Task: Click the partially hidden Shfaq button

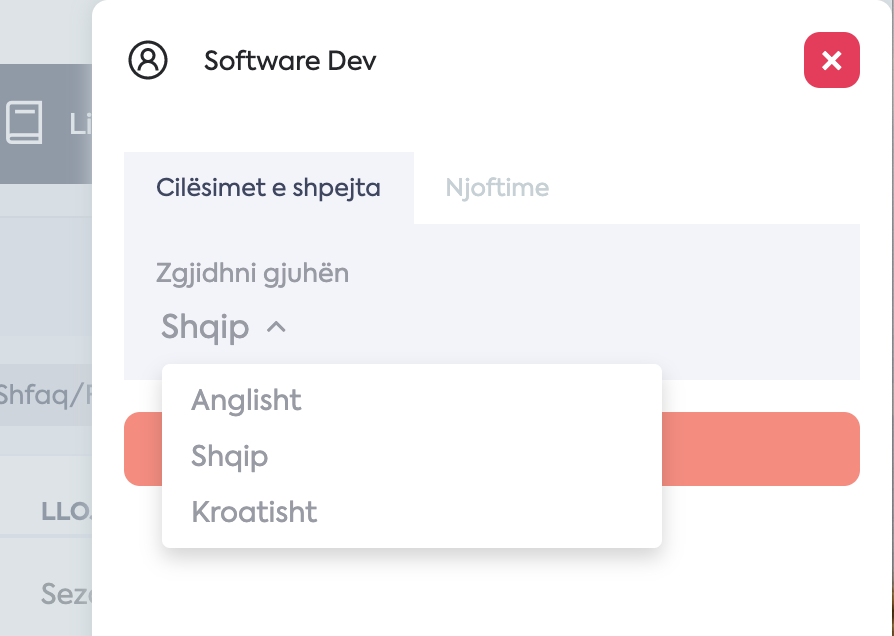Action: tap(46, 395)
